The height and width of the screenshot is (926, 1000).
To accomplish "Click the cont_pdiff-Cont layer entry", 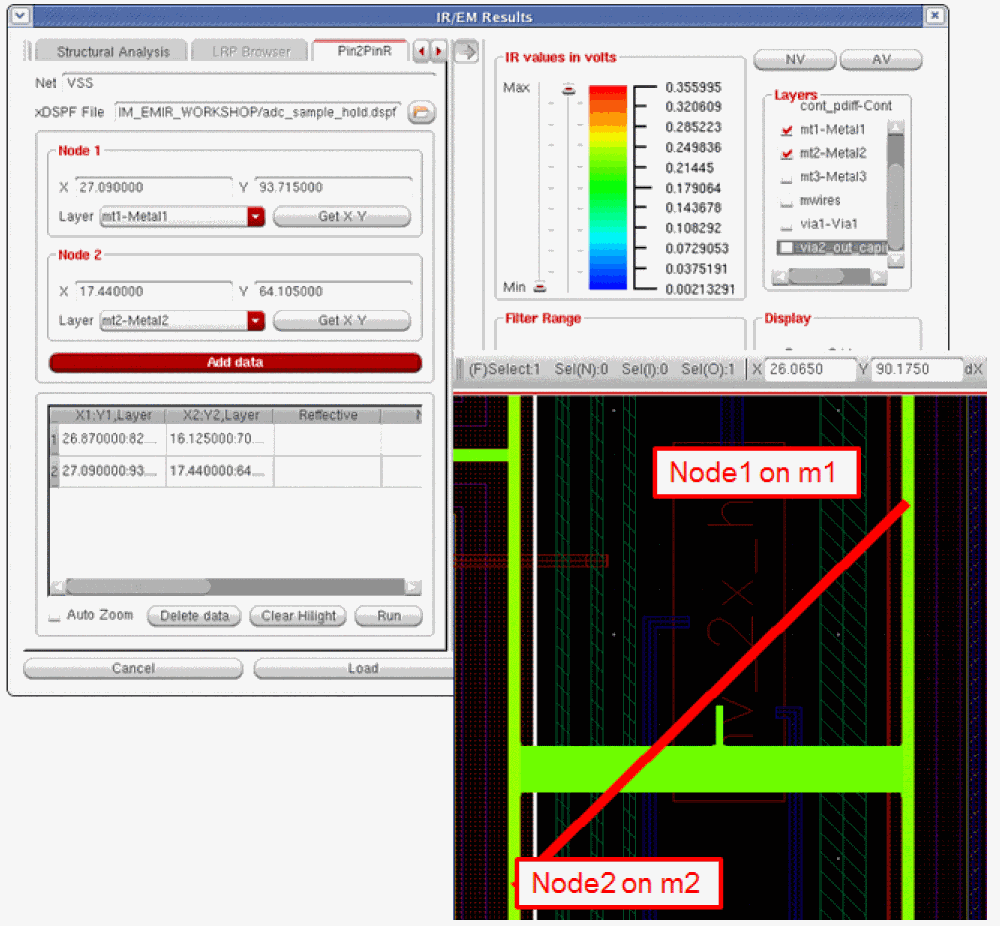I will (x=846, y=107).
